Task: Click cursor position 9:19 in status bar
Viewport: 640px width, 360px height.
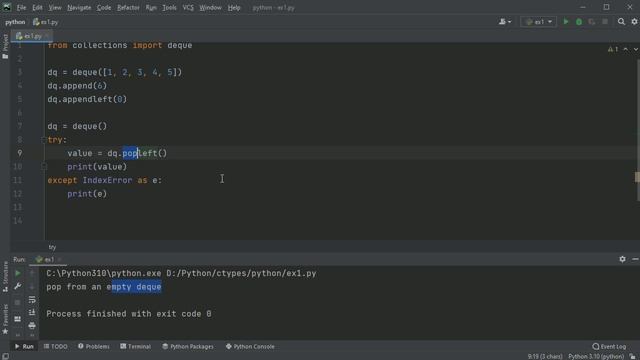Action: [545, 356]
